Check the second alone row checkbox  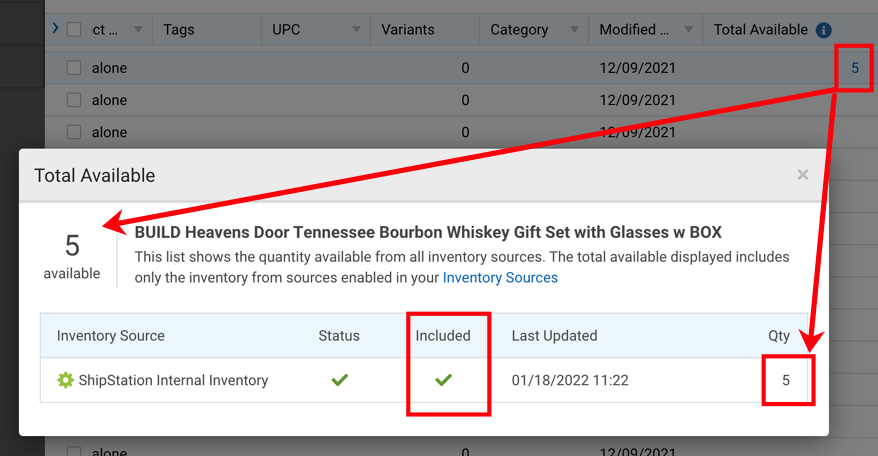pyautogui.click(x=74, y=100)
